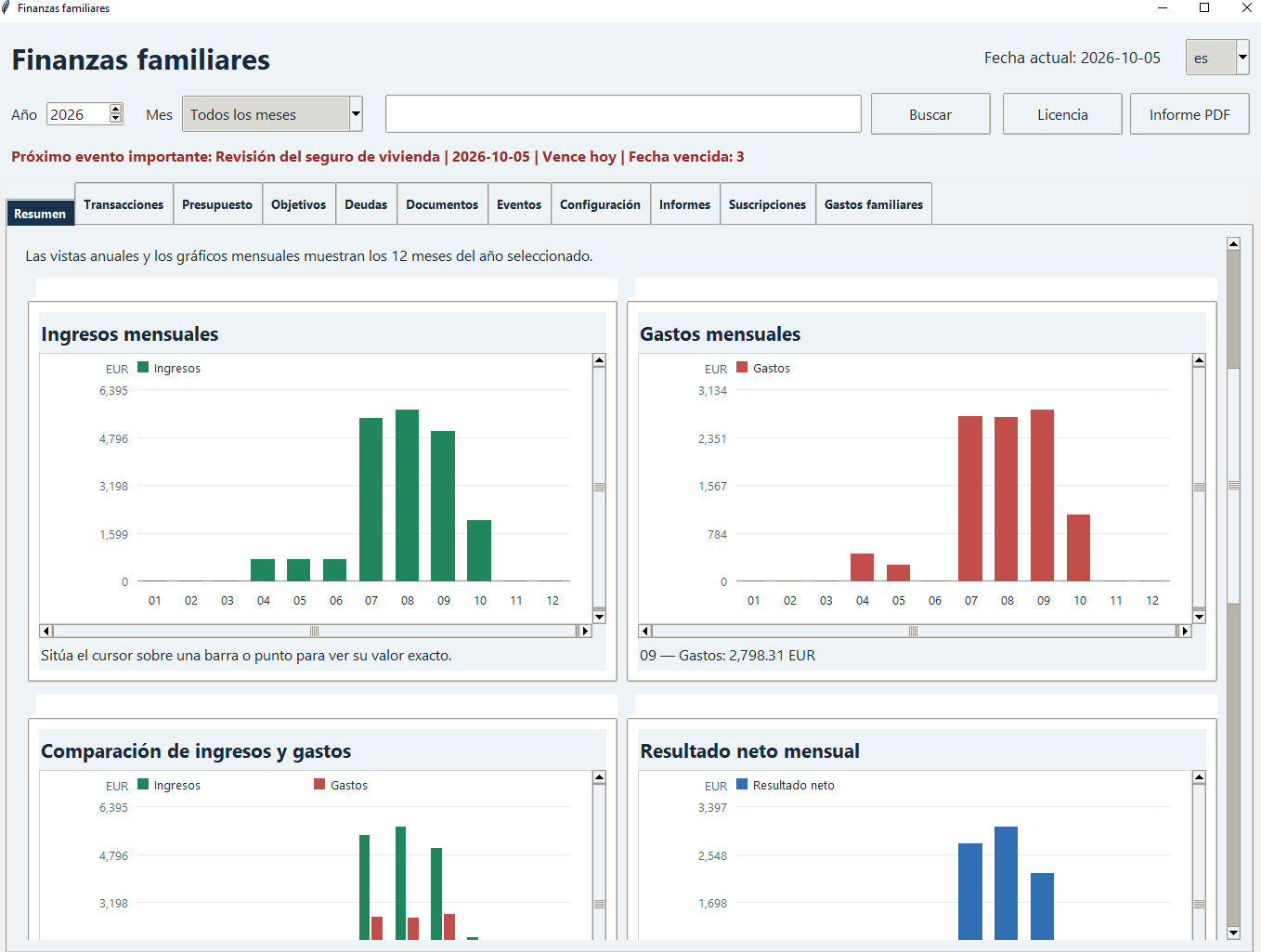Click the Buscar button
Image resolution: width=1261 pixels, height=952 pixels.
(930, 114)
